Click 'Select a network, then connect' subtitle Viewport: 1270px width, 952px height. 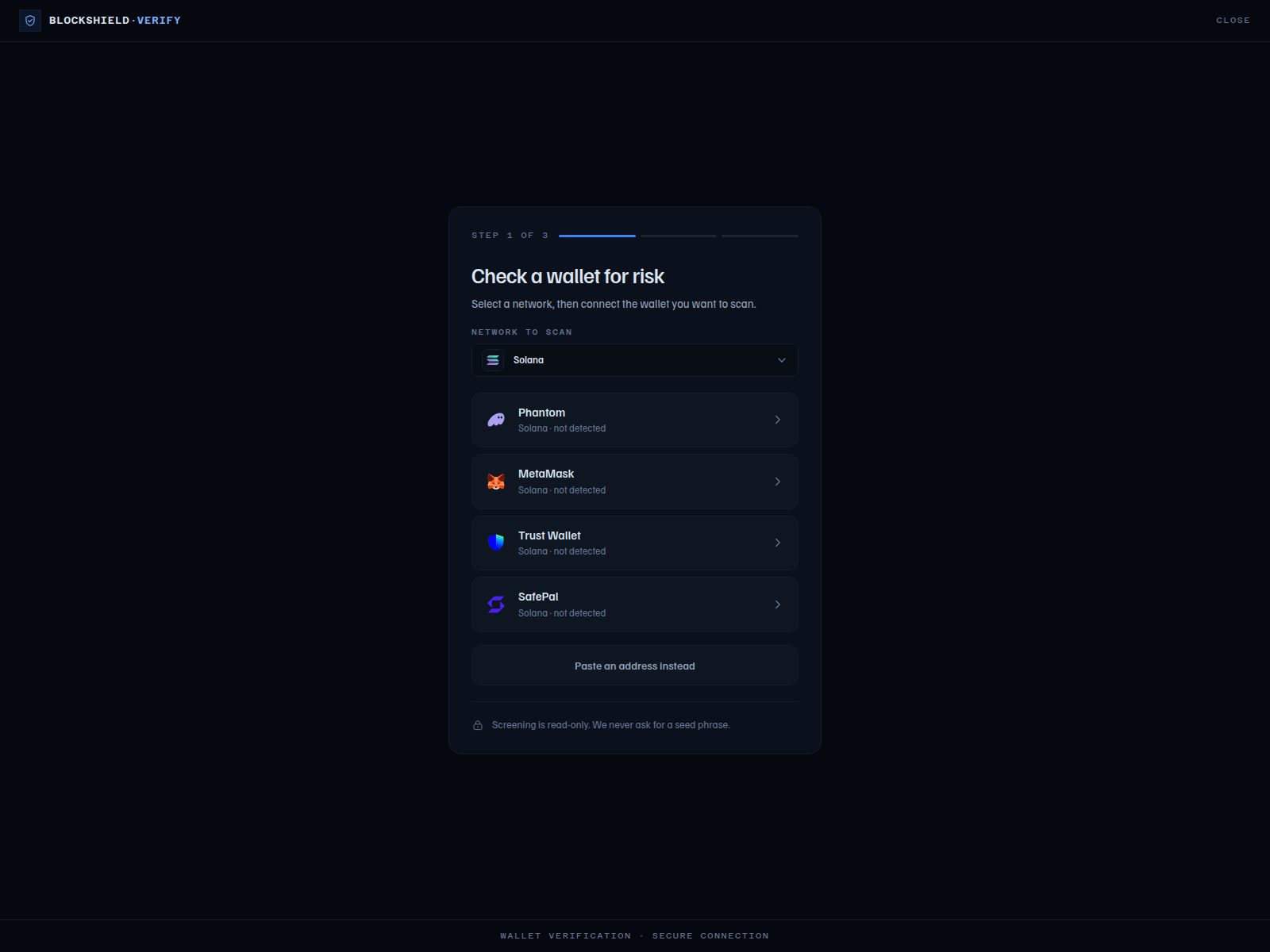click(x=614, y=304)
